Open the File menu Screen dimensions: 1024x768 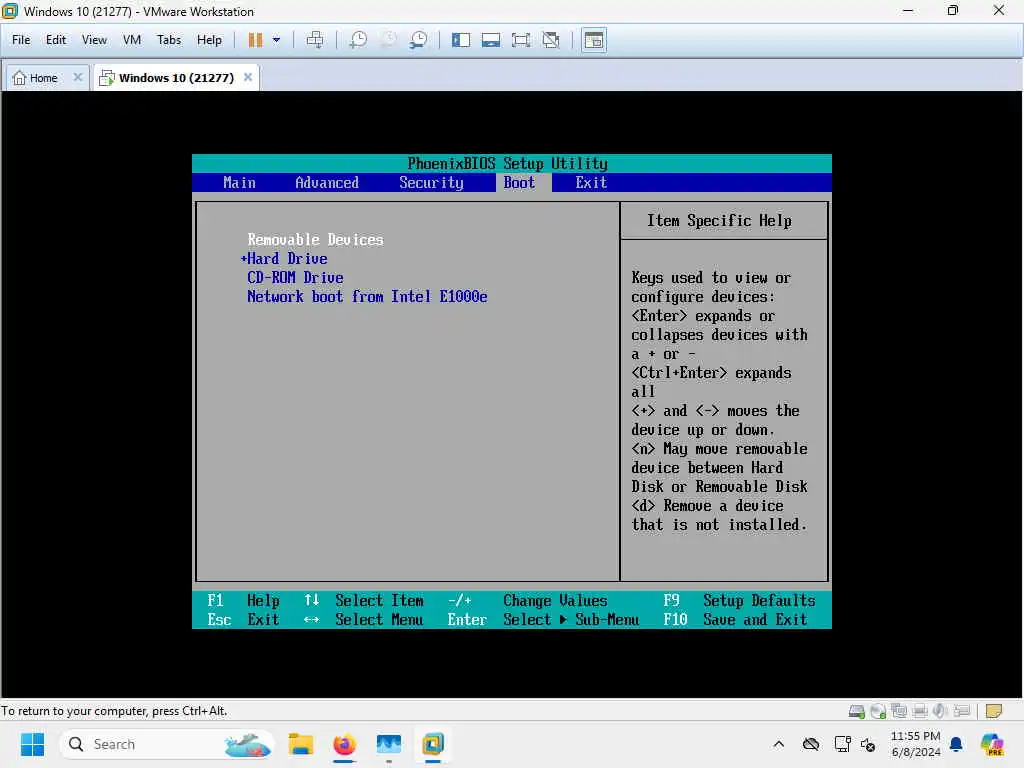(21, 40)
